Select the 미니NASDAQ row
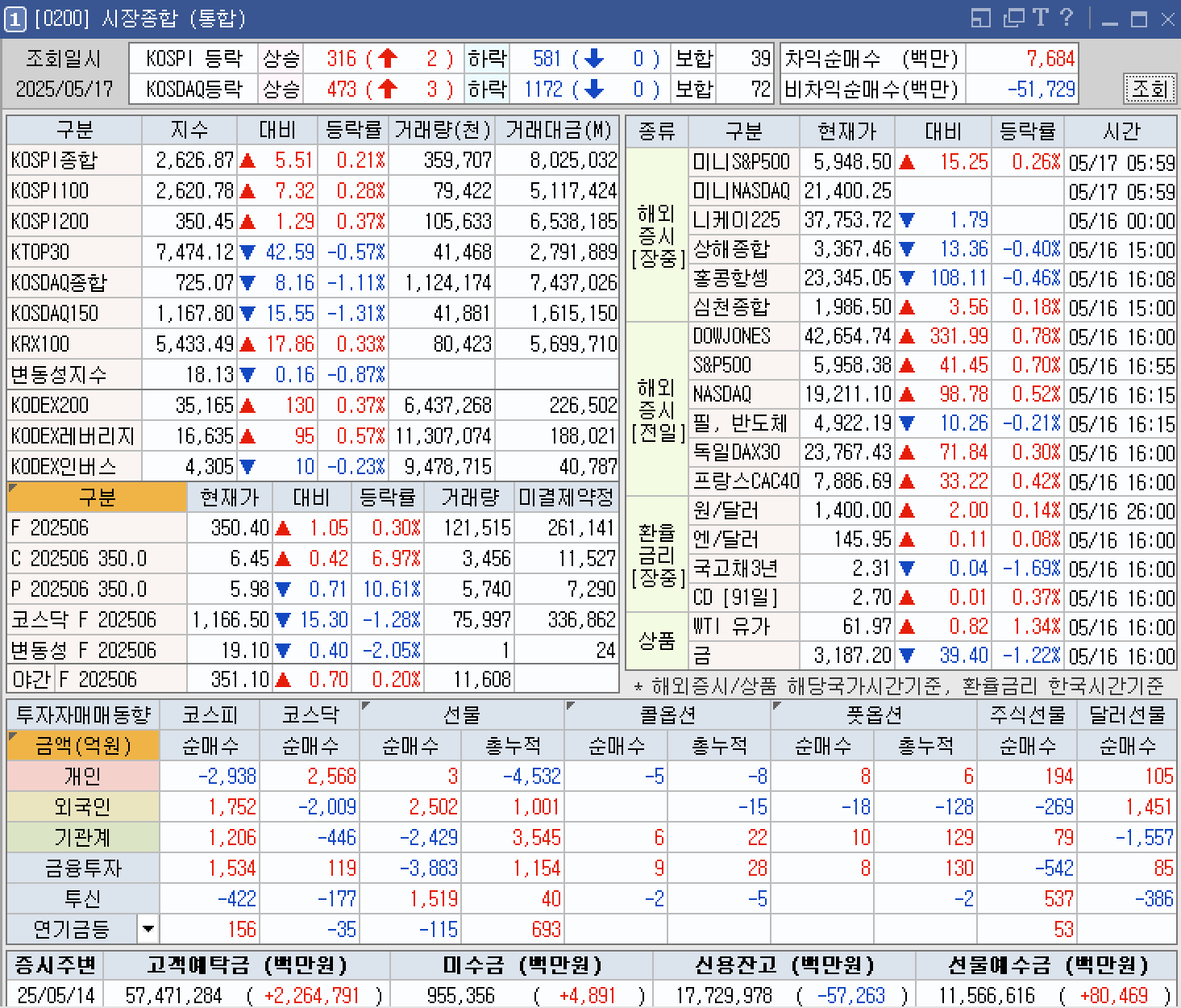This screenshot has height=1008, width=1181. coord(933,191)
